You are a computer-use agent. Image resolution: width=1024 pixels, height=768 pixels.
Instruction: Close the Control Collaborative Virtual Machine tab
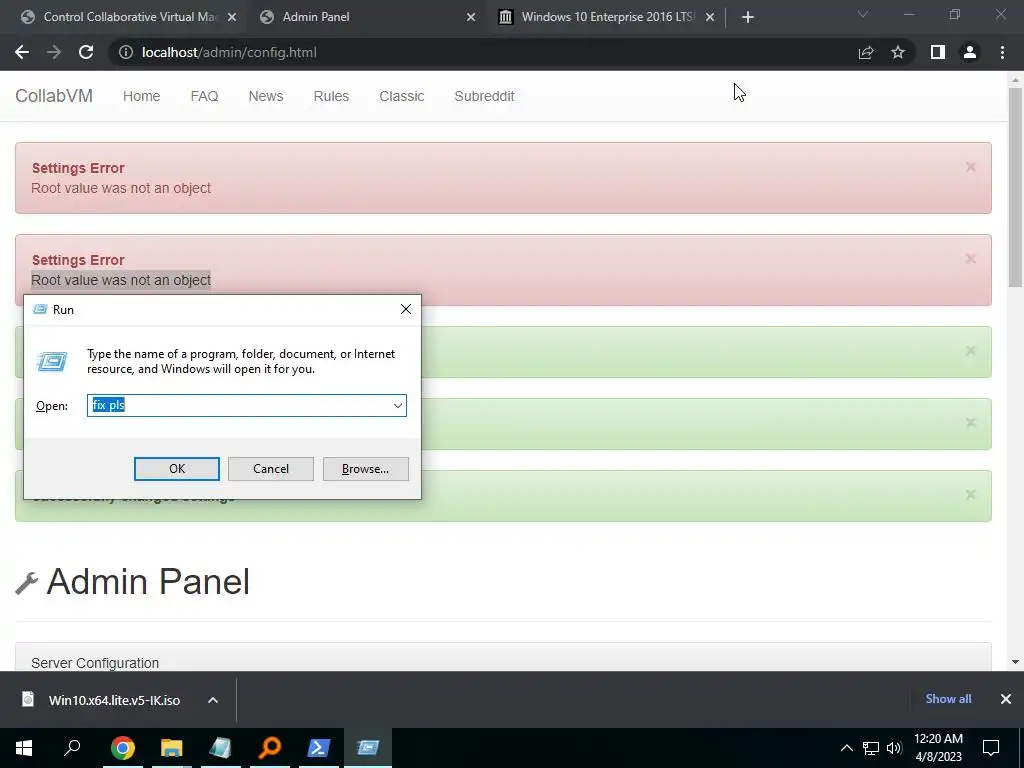click(232, 17)
